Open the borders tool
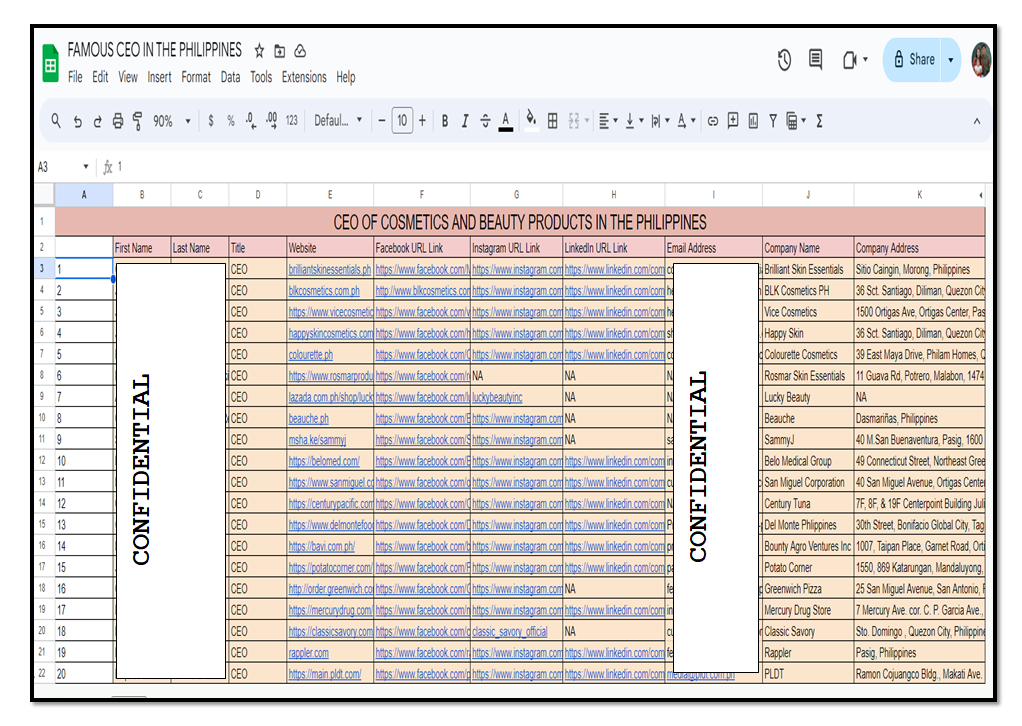The height and width of the screenshot is (726, 1022). pos(553,121)
